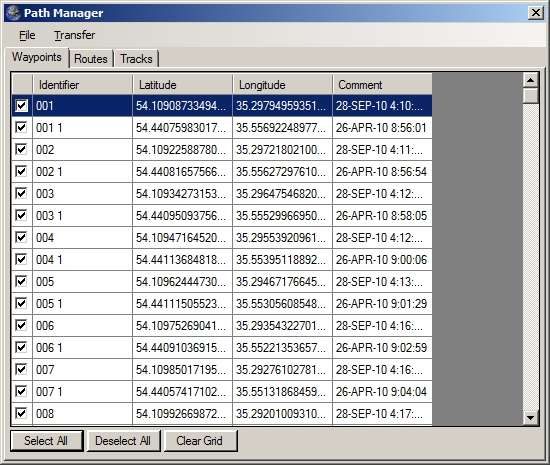Click longitude cell 35.55627297610...

pyautogui.click(x=282, y=171)
